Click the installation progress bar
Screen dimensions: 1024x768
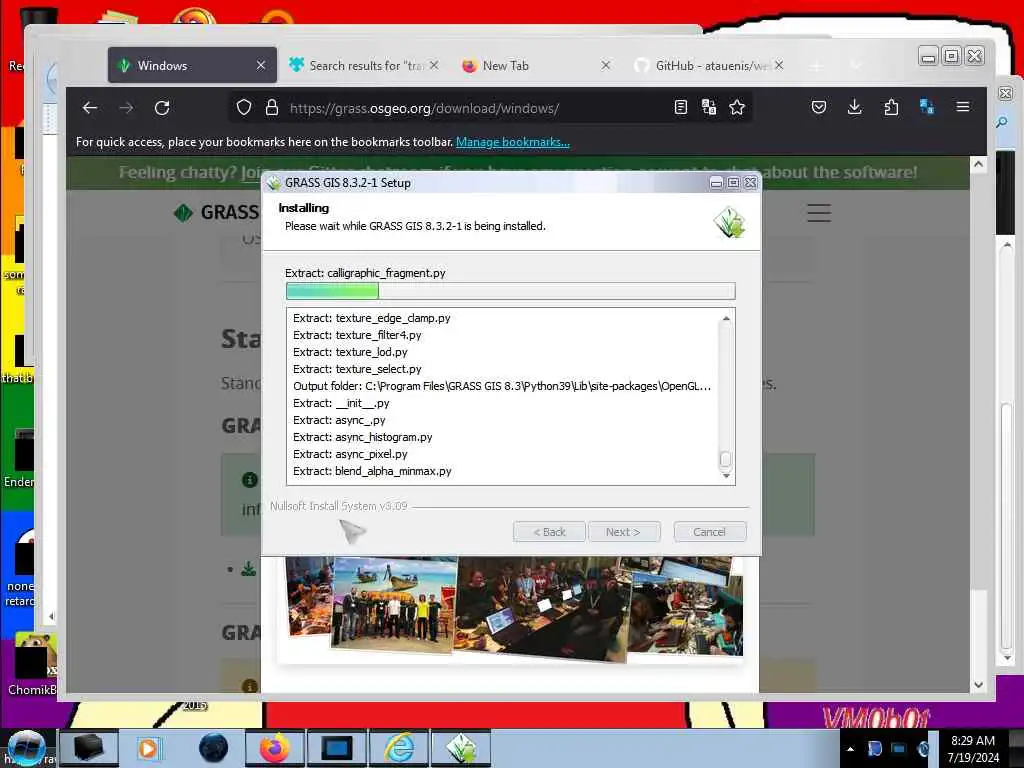point(511,291)
